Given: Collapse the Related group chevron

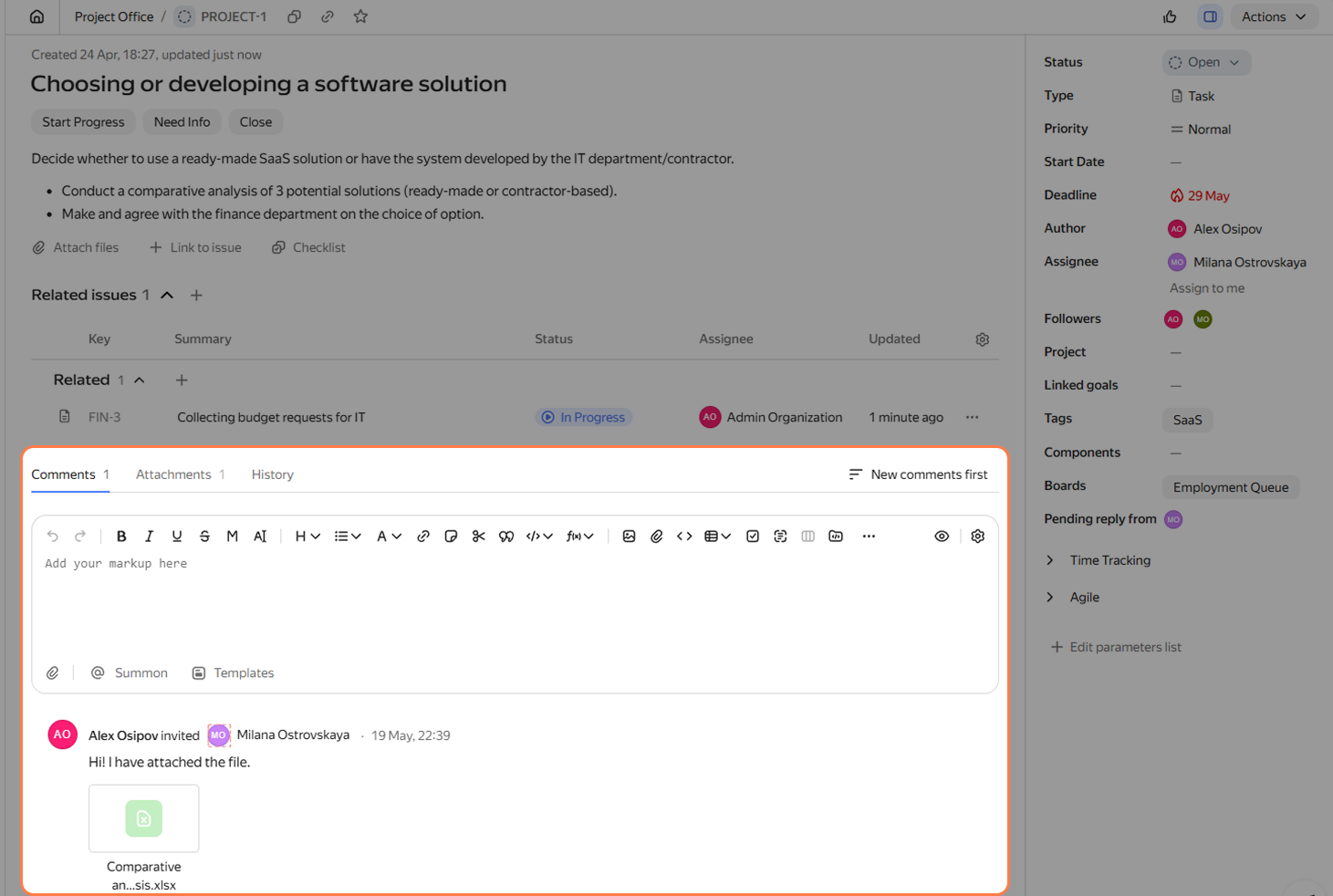Looking at the screenshot, I should [140, 380].
